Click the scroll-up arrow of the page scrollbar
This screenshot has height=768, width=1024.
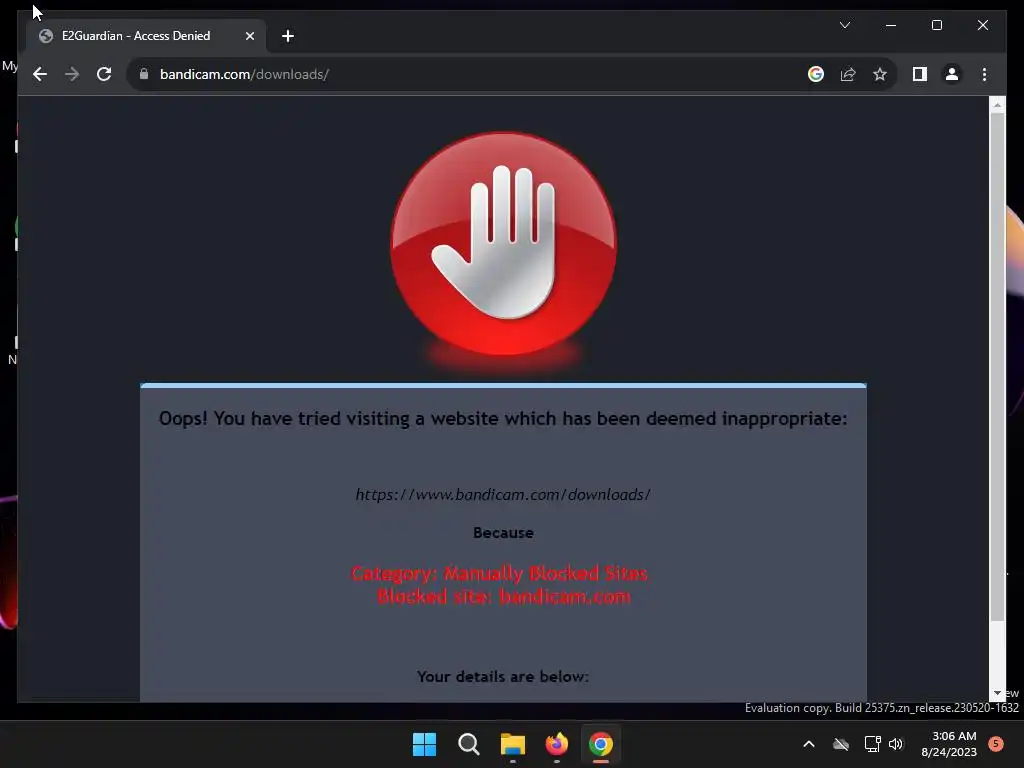(997, 104)
